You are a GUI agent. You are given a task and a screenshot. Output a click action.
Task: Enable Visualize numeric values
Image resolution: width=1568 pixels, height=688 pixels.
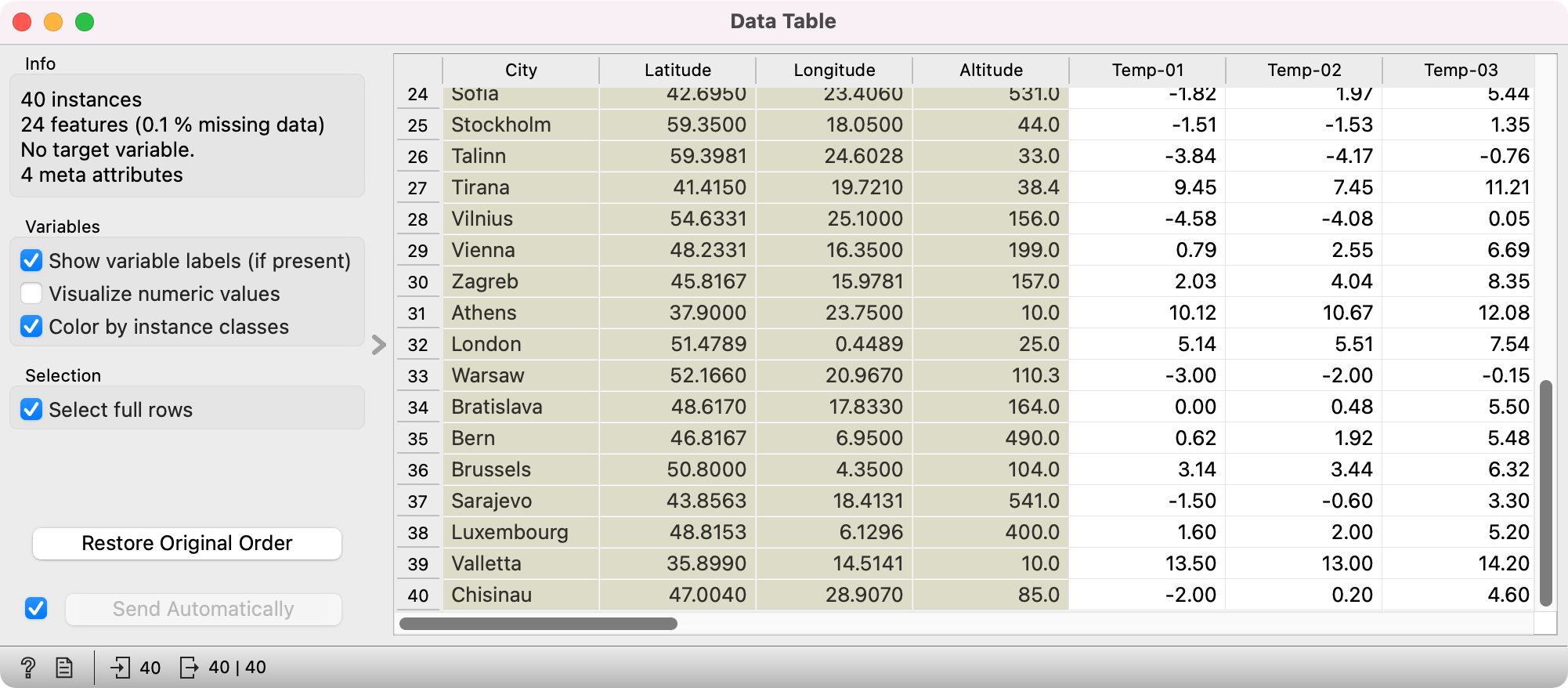point(31,293)
